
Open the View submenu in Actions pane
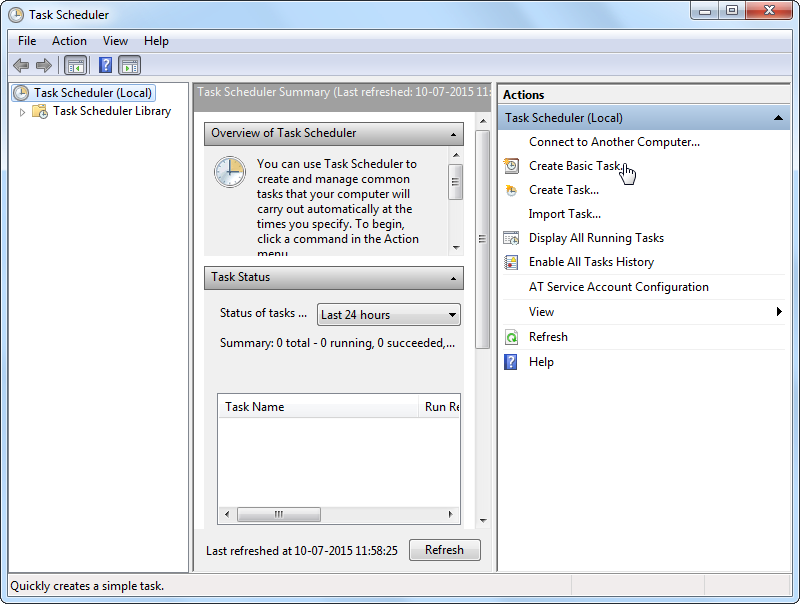pyautogui.click(x=542, y=312)
